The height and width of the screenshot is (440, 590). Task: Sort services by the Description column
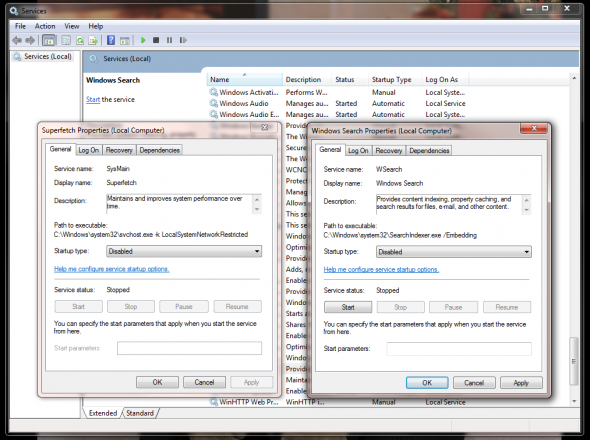(x=307, y=79)
